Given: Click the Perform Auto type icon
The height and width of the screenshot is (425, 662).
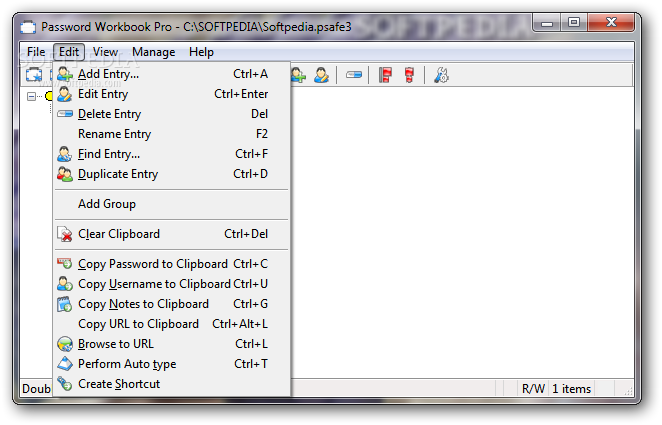Looking at the screenshot, I should coord(65,364).
